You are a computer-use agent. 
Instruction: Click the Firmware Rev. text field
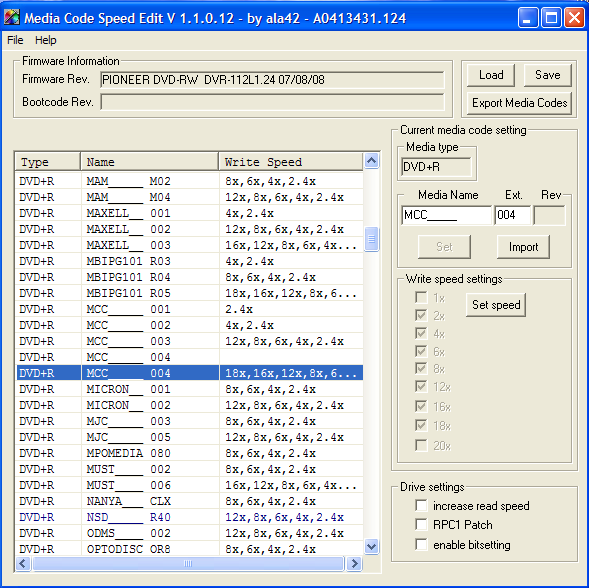click(272, 80)
